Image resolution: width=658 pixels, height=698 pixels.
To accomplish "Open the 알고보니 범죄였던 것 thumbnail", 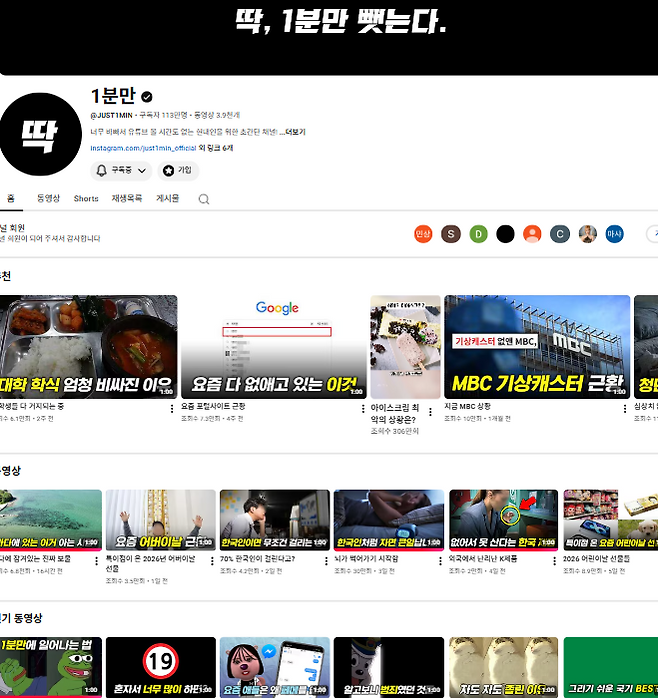I will tap(389, 667).
